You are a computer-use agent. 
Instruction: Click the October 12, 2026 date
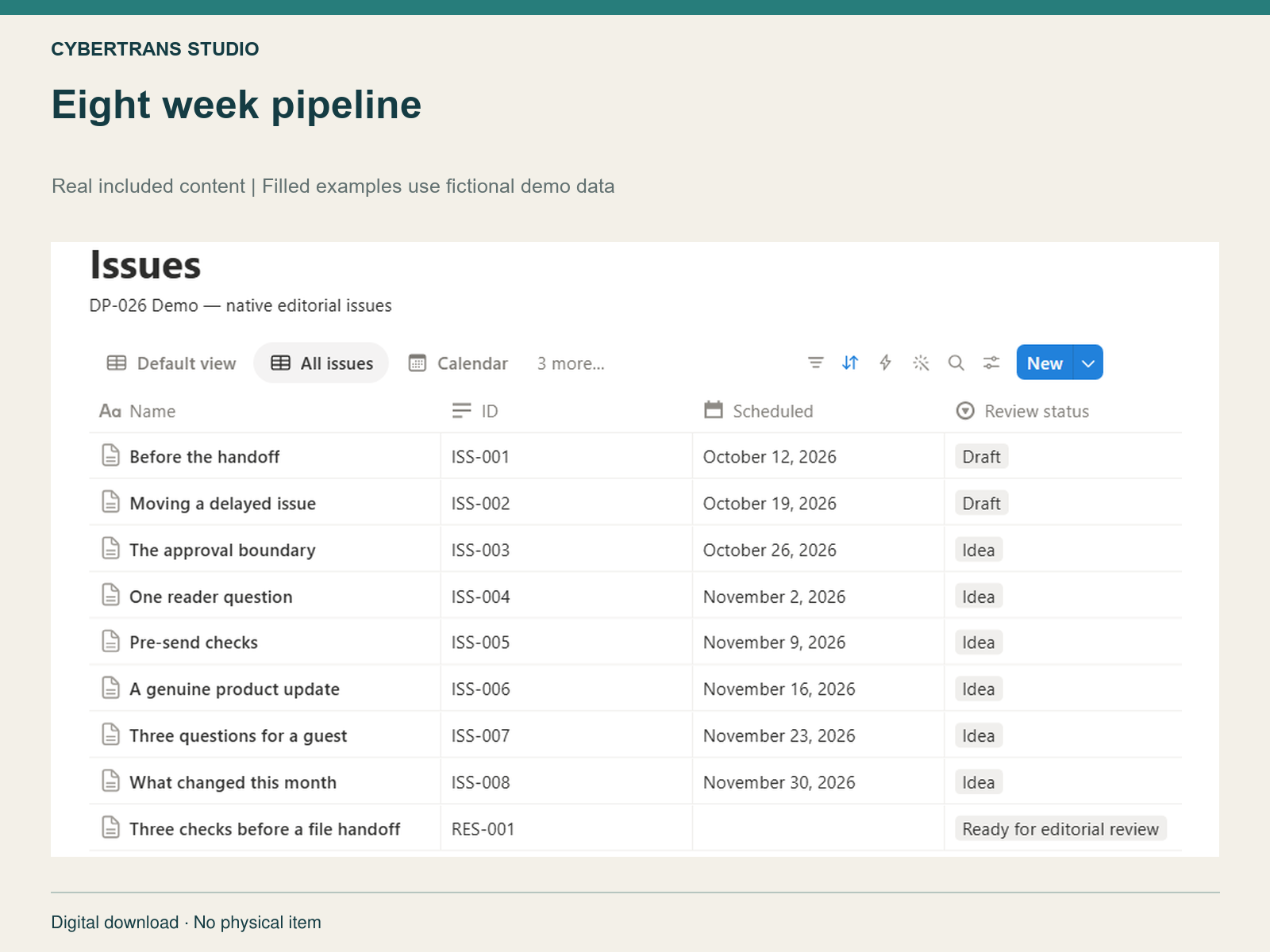pos(770,457)
